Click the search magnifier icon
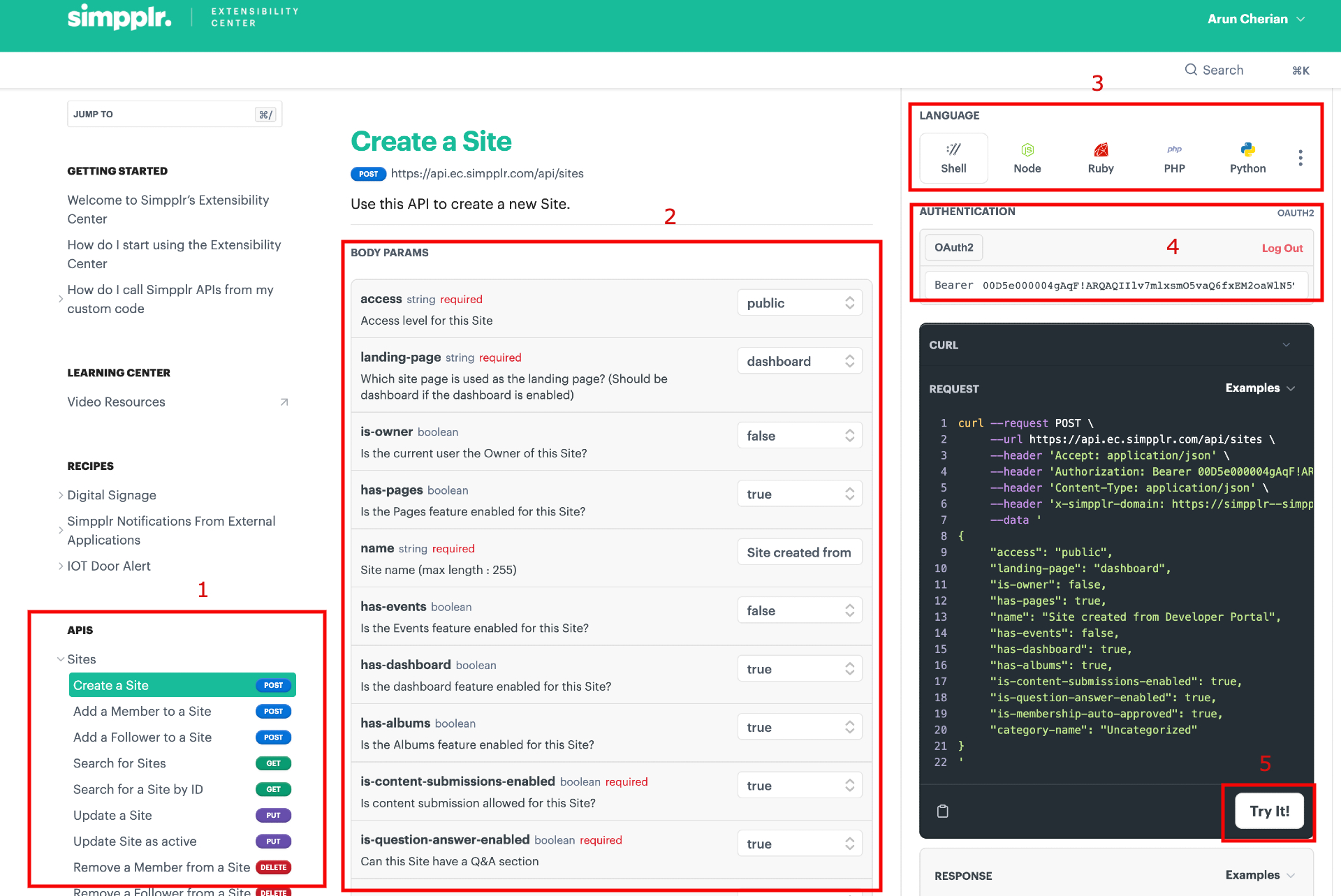Viewport: 1341px width, 896px height. 1191,70
